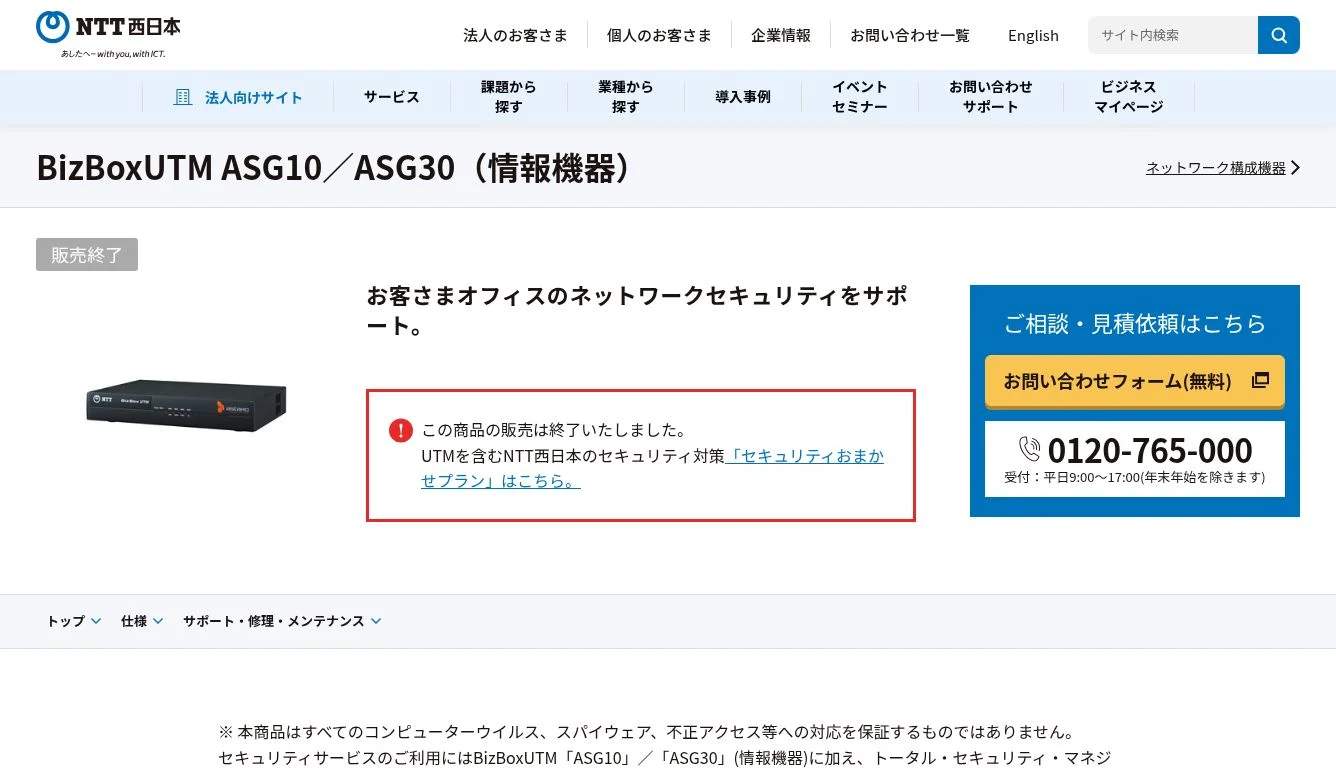Jump to サポート・修理・メンテナンス section

point(282,621)
